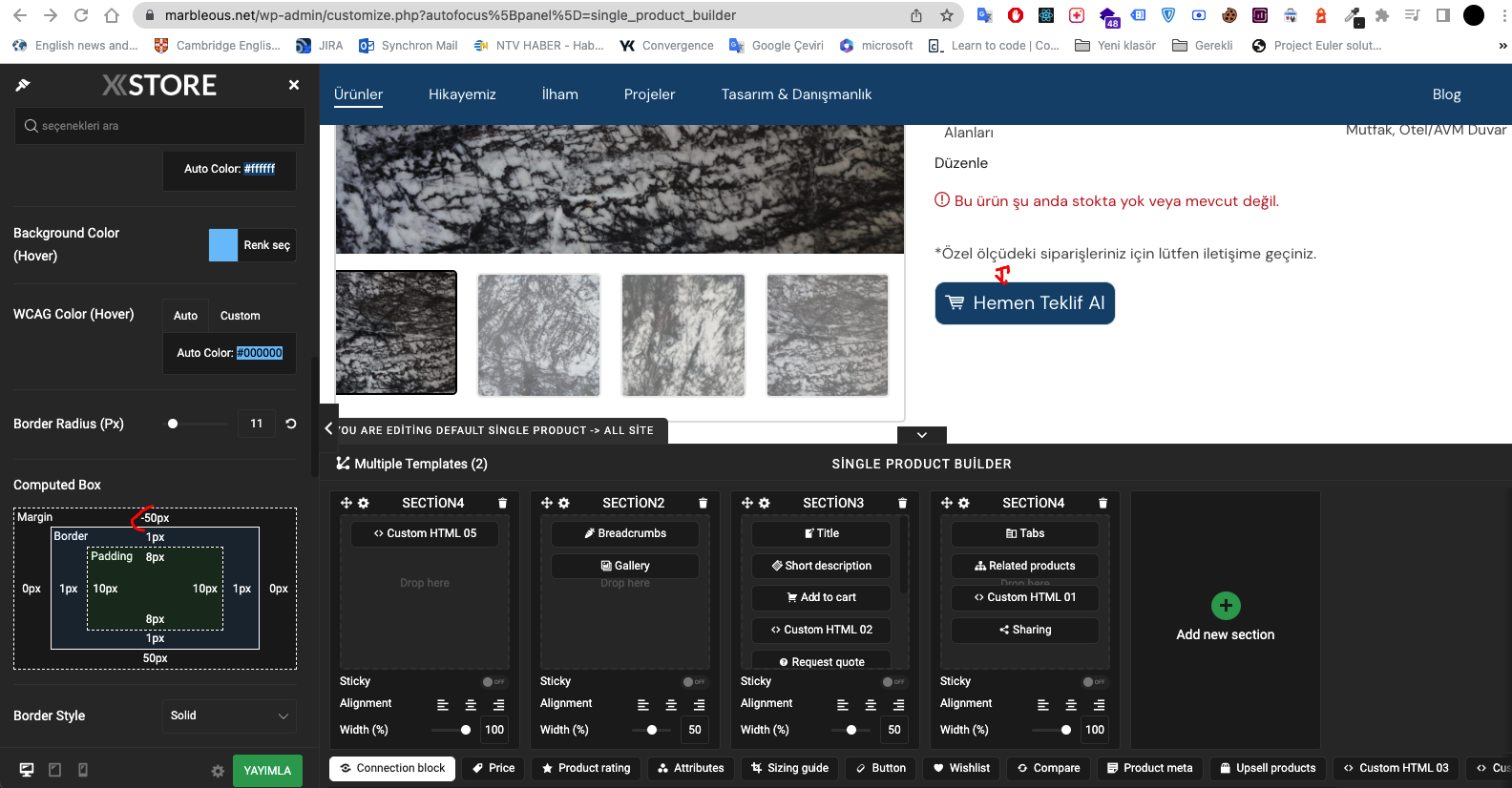The width and height of the screenshot is (1512, 788).
Task: Select the Wishlist element
Action: click(960, 768)
